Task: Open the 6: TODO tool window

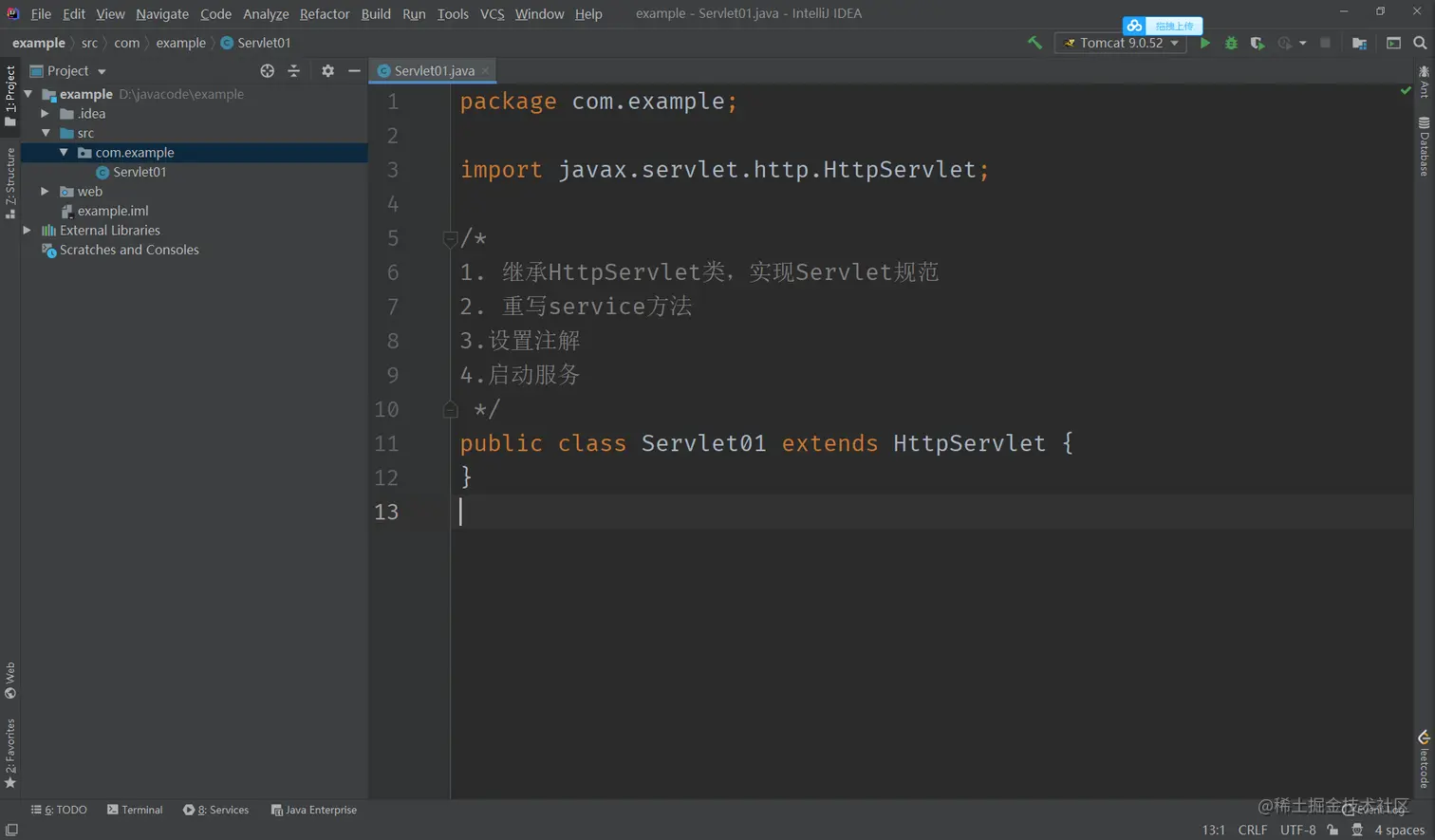Action: (59, 810)
